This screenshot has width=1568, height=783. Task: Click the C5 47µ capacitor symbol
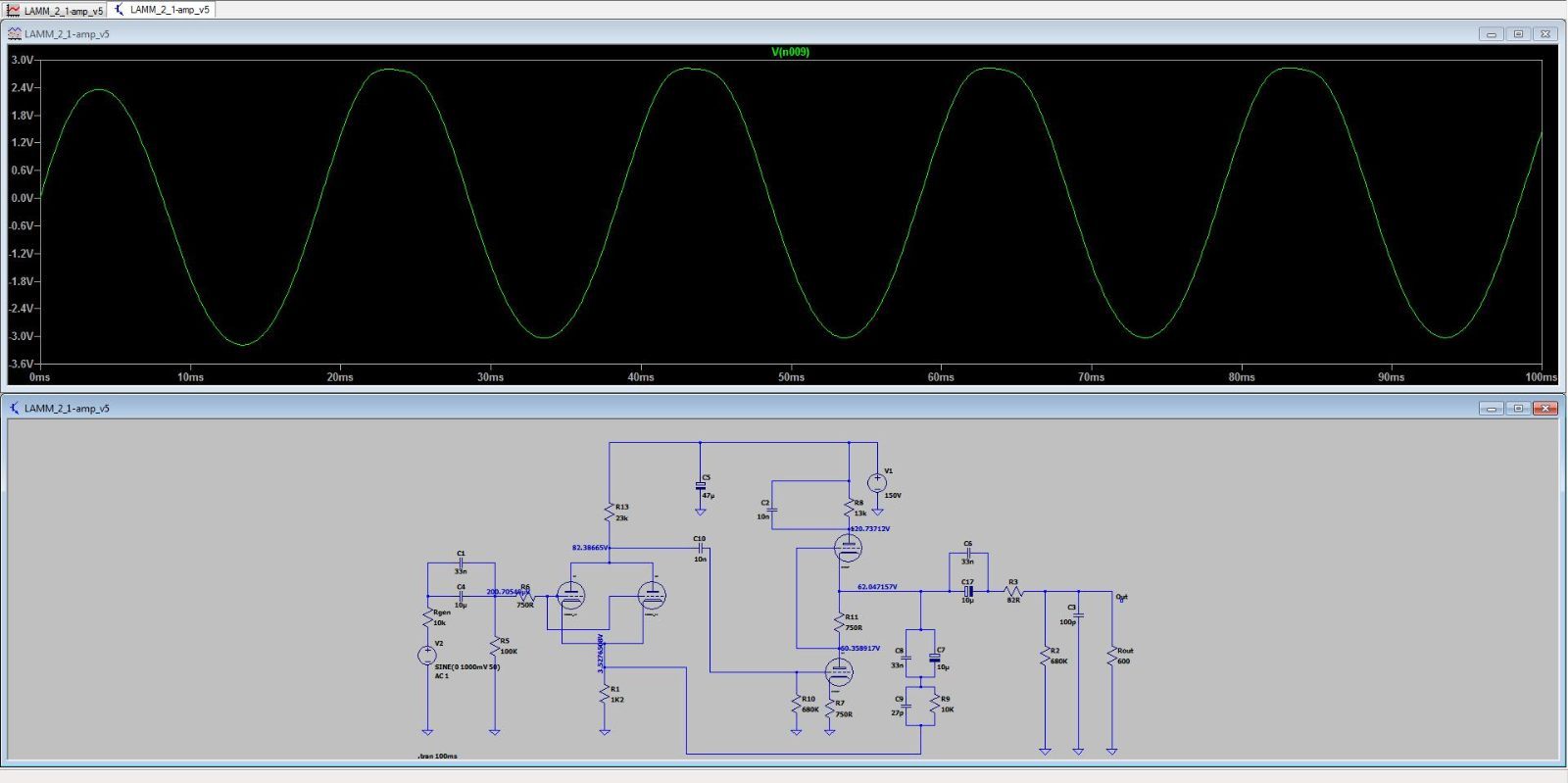[x=701, y=485]
